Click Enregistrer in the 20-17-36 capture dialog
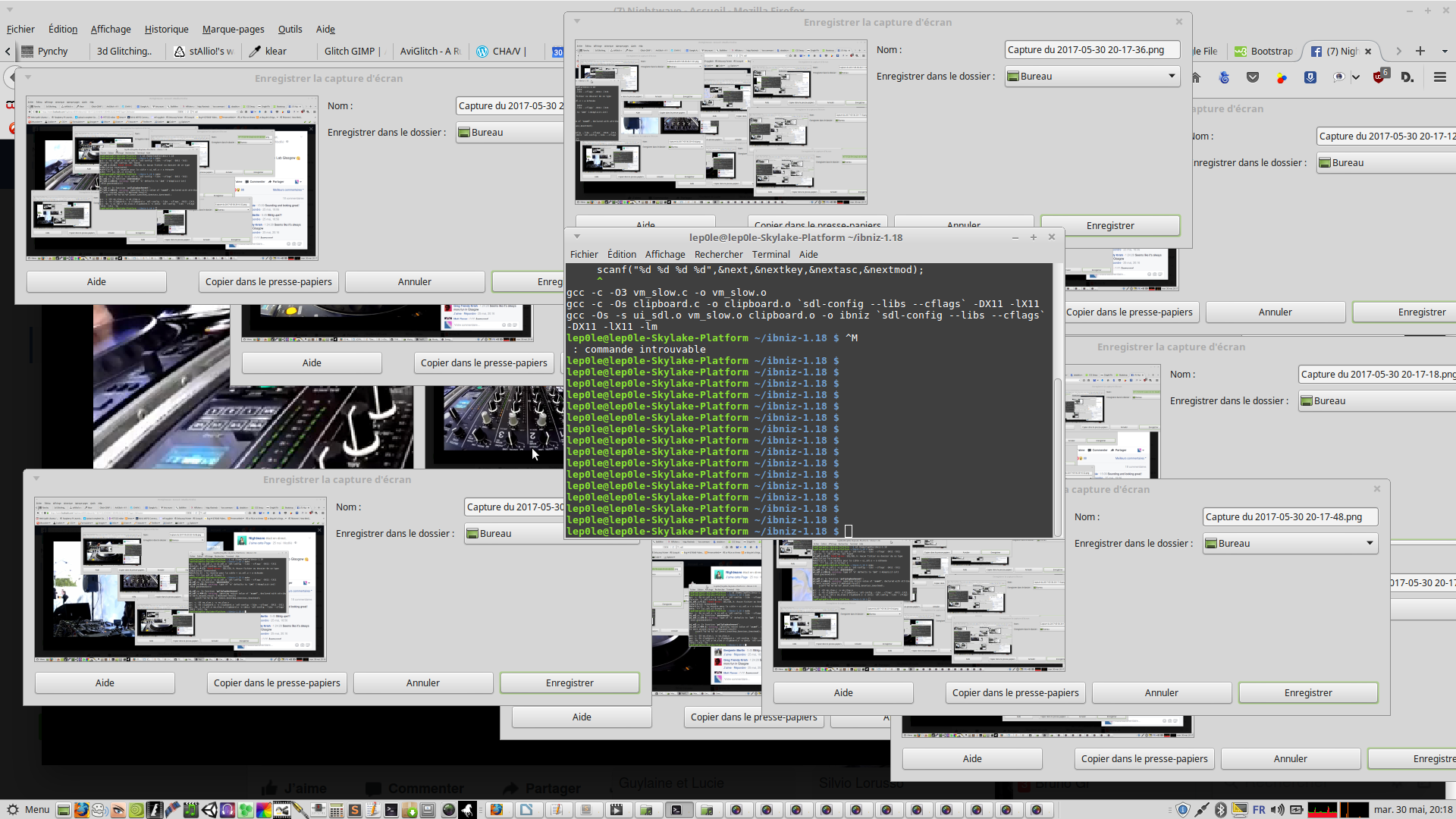Viewport: 1456px width, 819px height. tap(1110, 225)
